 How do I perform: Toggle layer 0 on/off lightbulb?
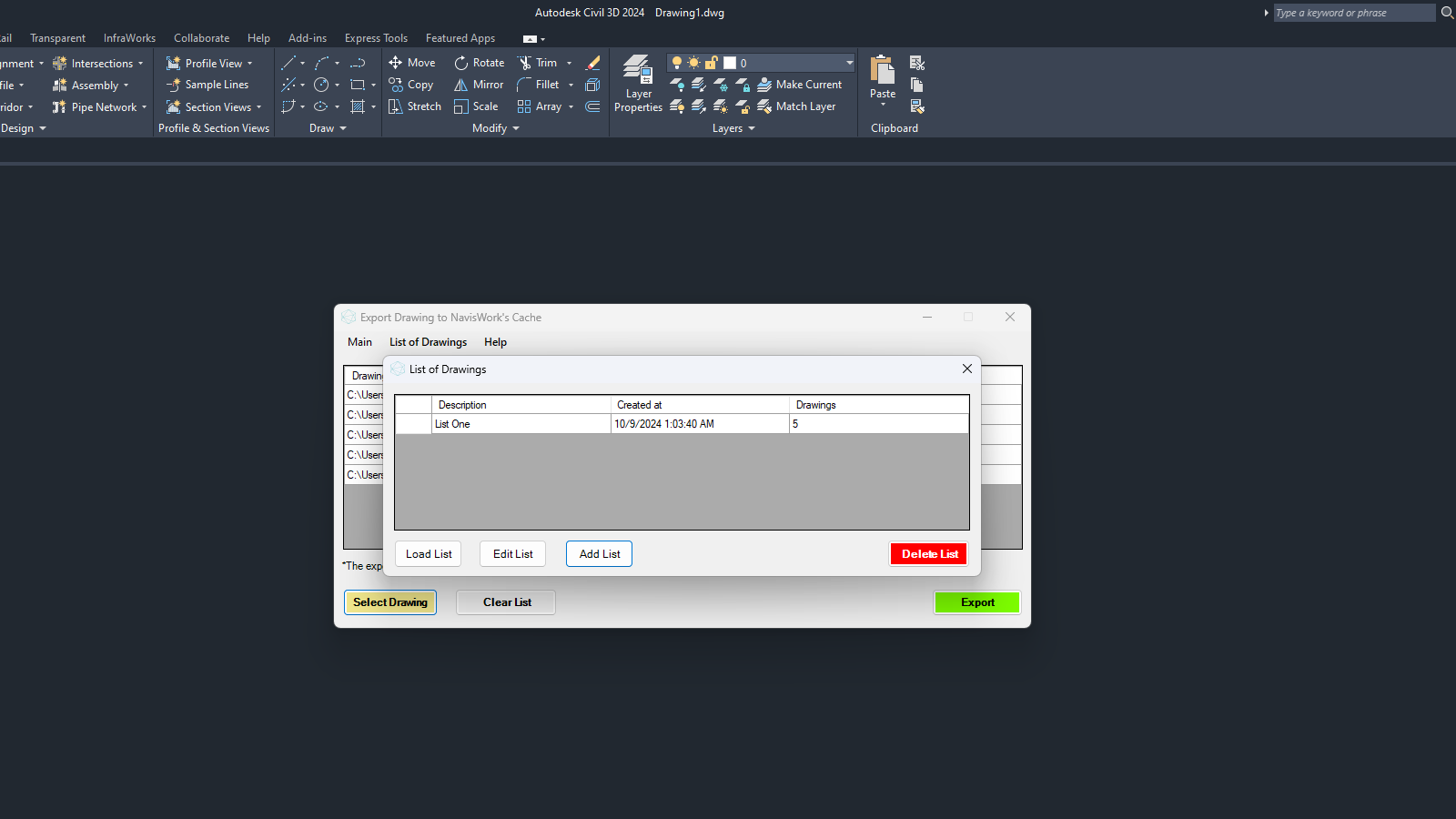677,63
